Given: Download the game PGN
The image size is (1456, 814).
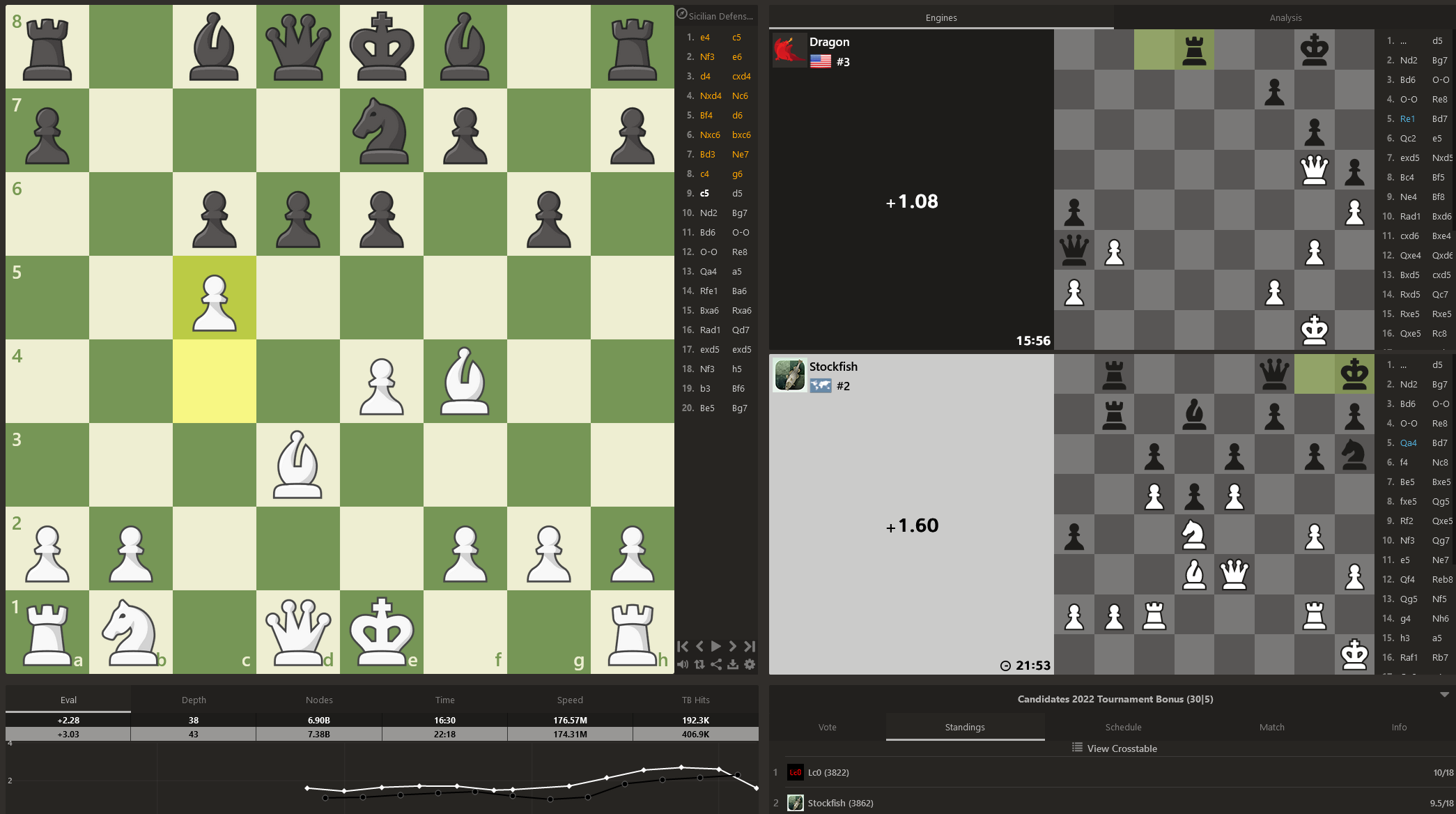Looking at the screenshot, I should (x=733, y=665).
